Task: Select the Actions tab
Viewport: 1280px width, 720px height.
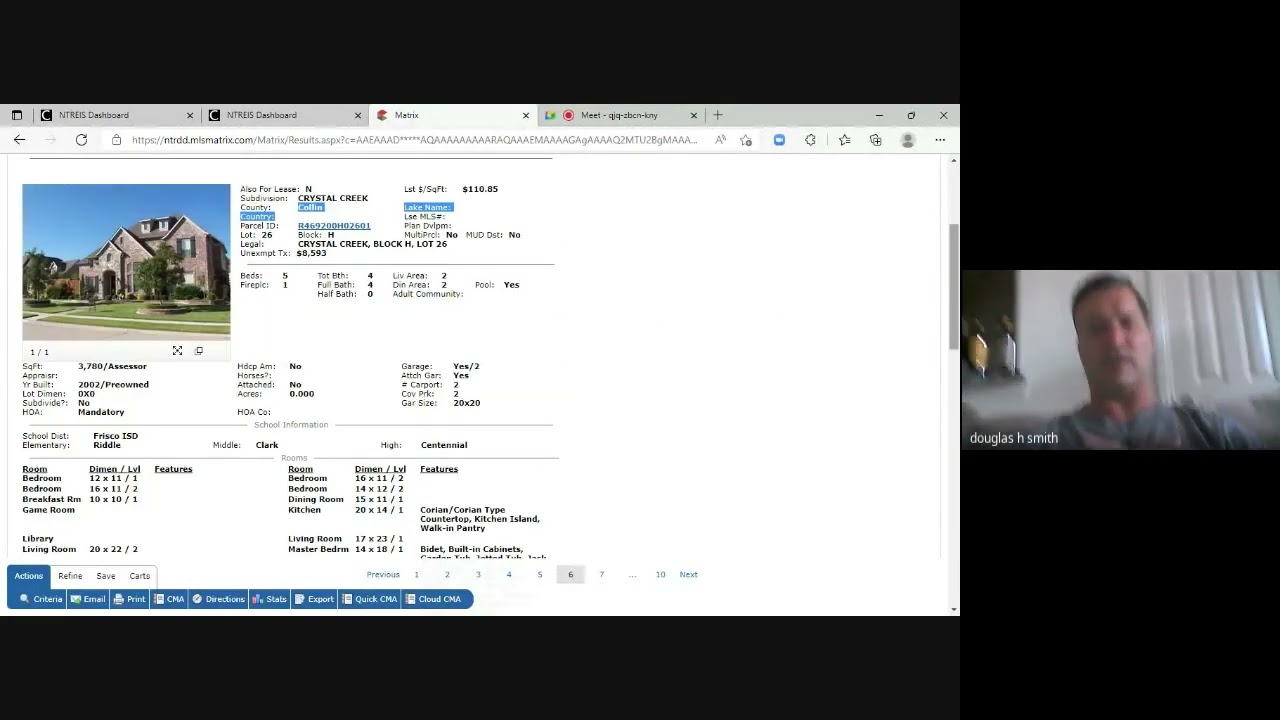Action: [x=29, y=576]
